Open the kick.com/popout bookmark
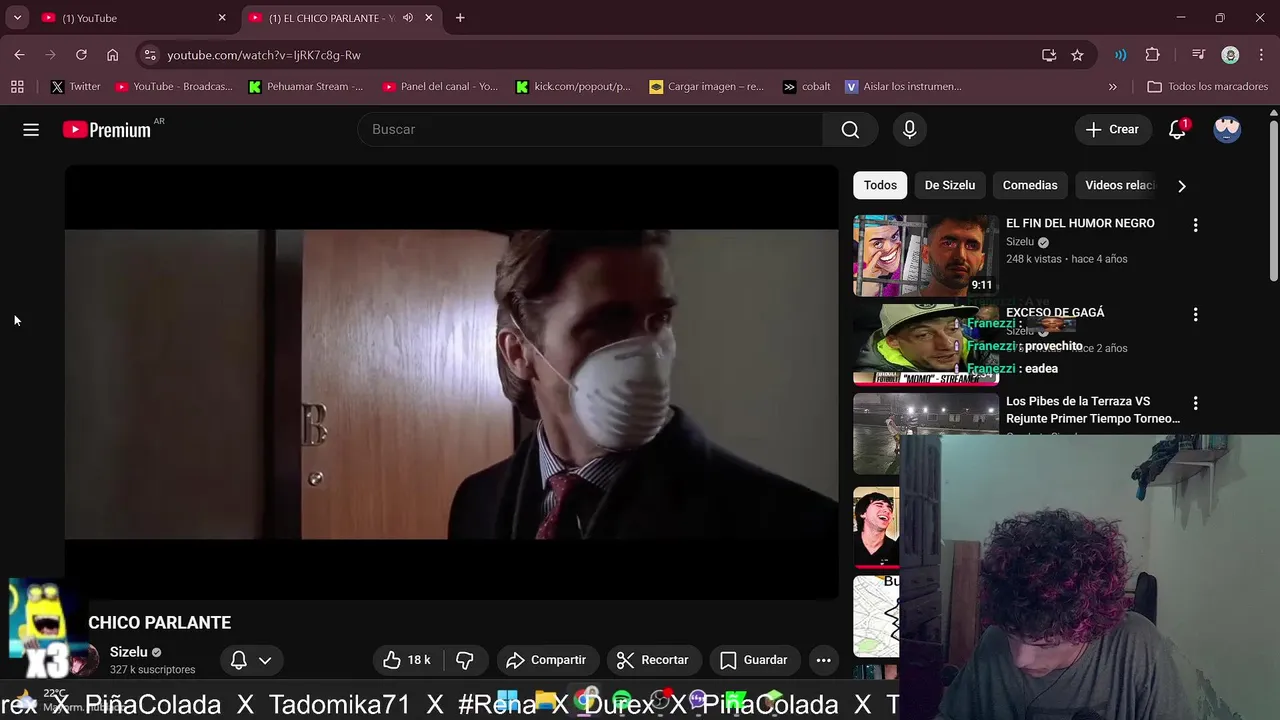Viewport: 1280px width, 720px height. (573, 87)
